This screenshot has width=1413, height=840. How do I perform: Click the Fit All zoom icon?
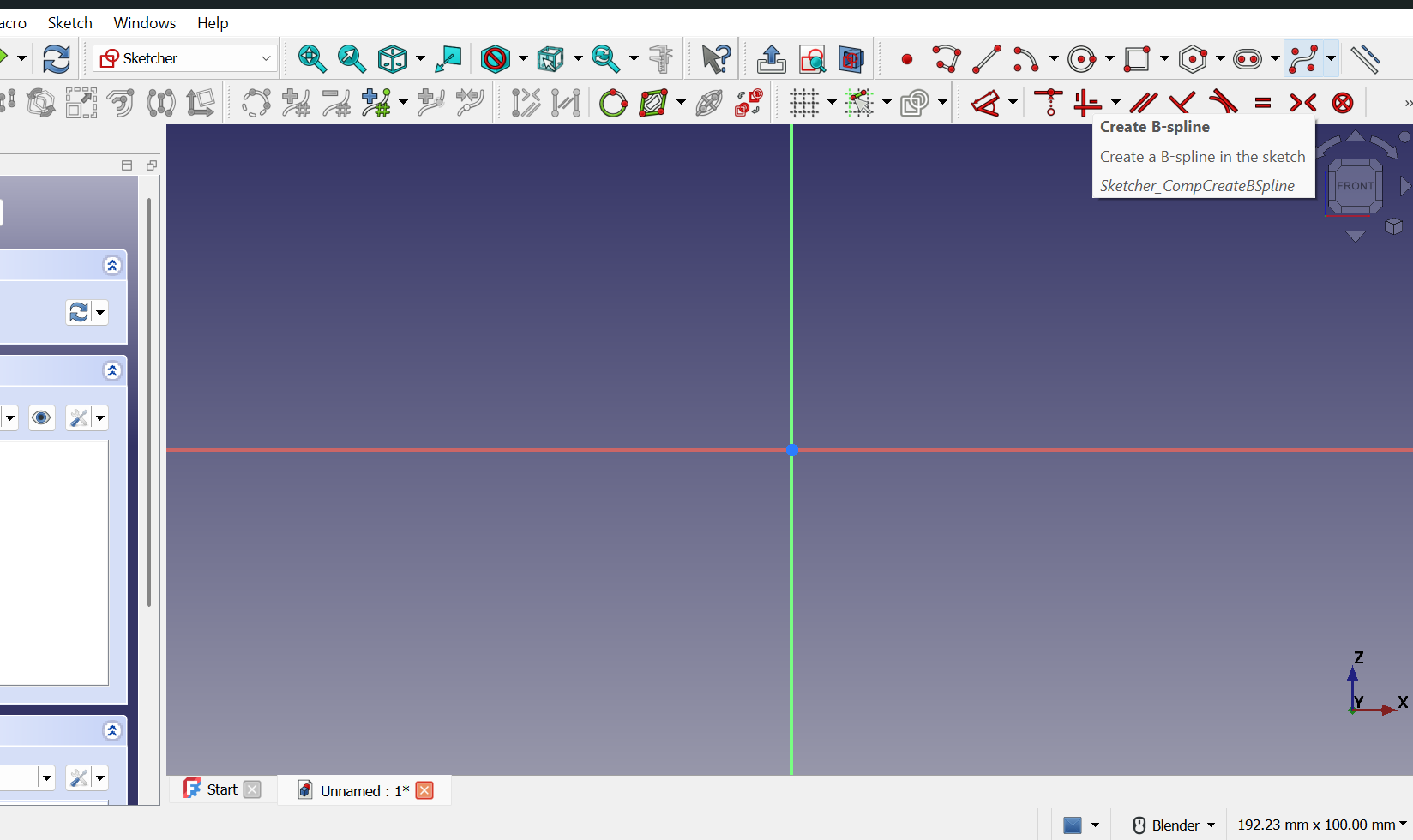pyautogui.click(x=311, y=58)
